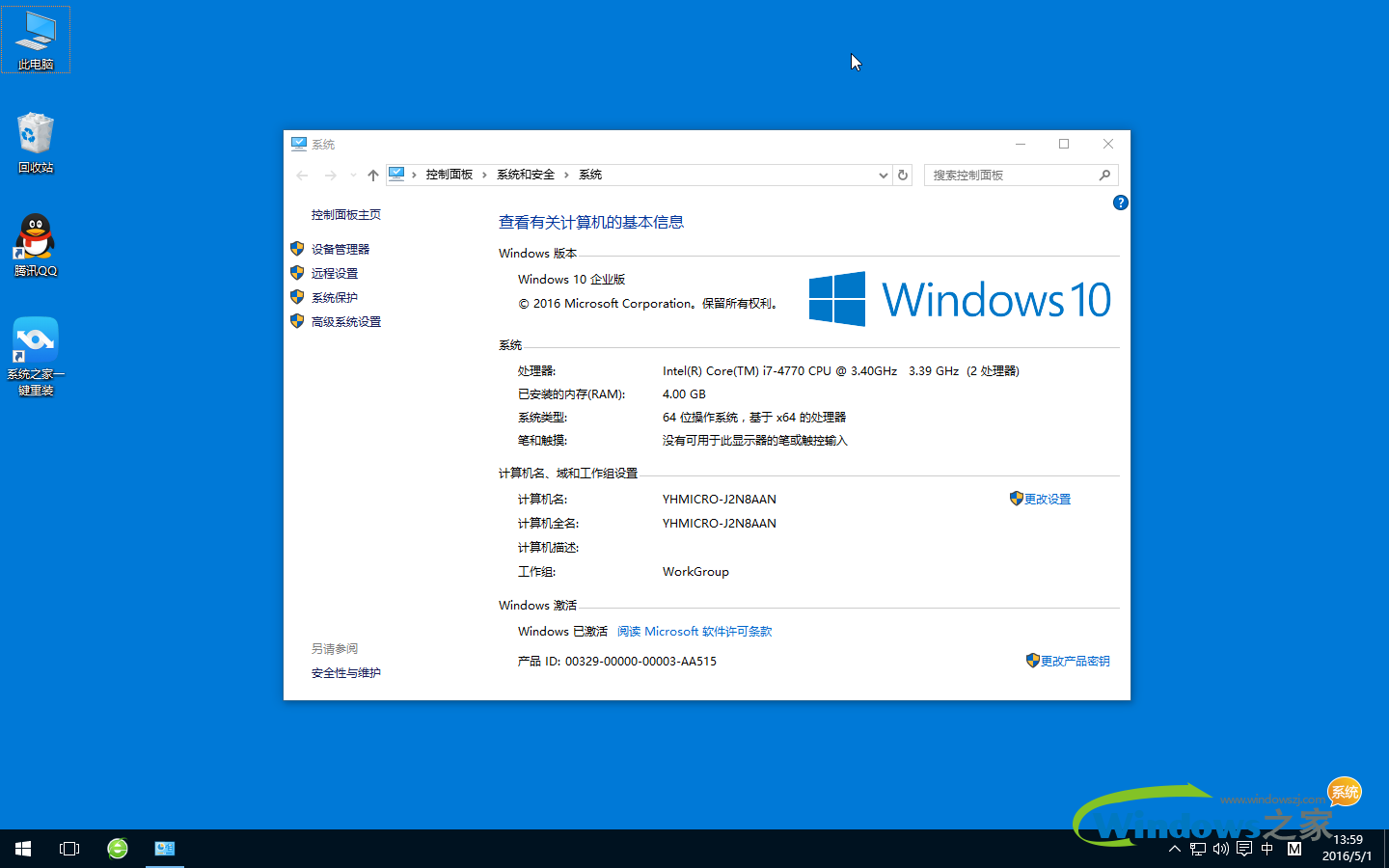The image size is (1389, 868).
Task: Select the 回收站 recycle bin icon
Action: [36, 142]
